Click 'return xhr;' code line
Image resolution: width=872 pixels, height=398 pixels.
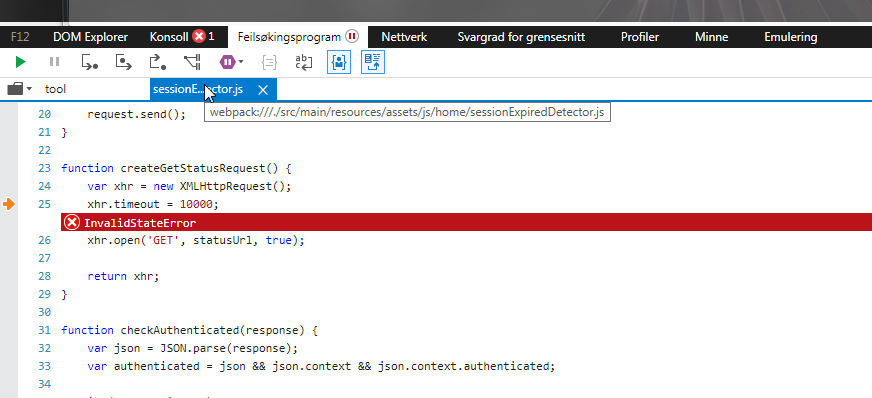[123, 276]
